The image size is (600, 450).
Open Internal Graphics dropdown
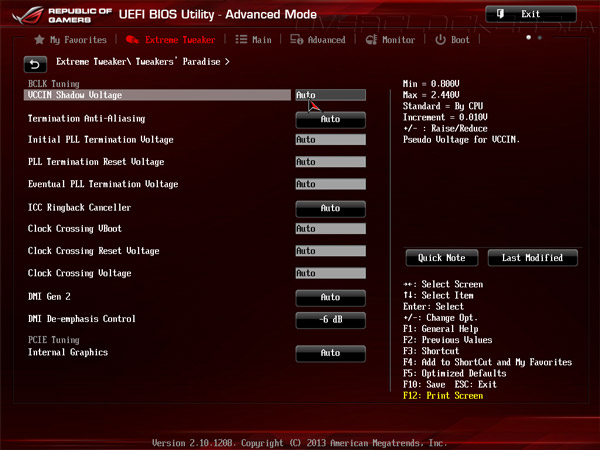click(x=331, y=353)
